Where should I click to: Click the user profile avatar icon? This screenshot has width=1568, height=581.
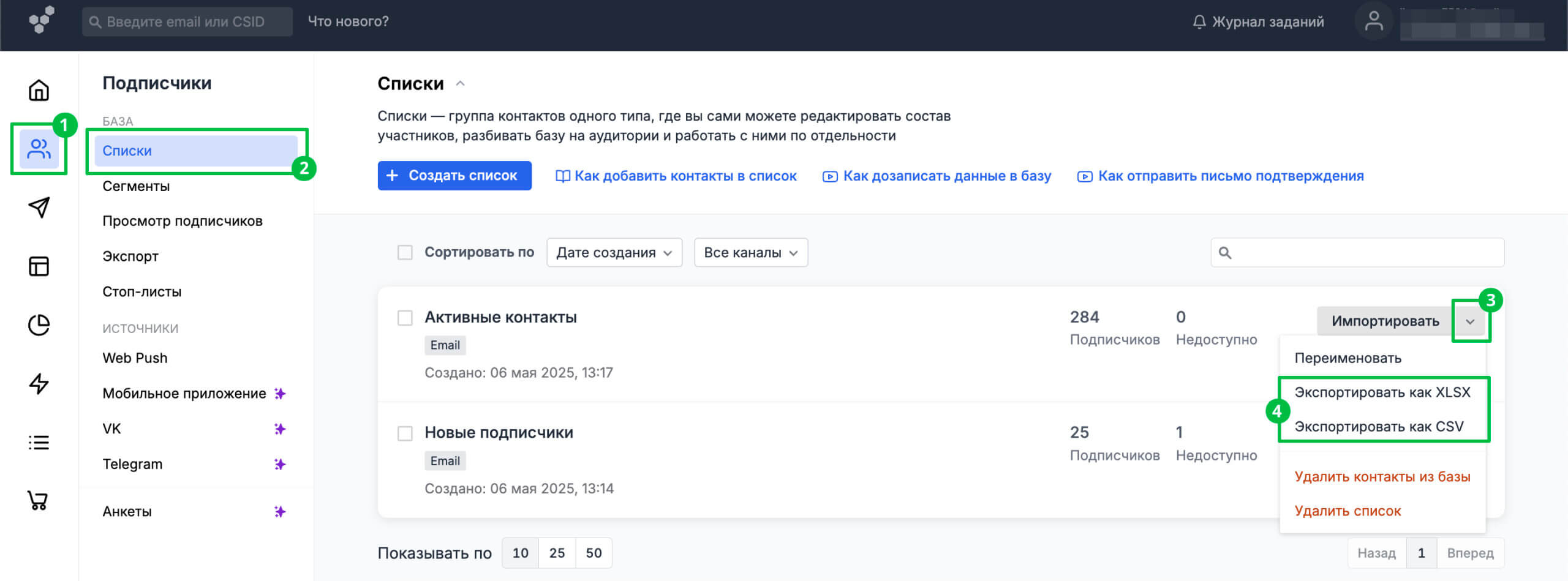pyautogui.click(x=1374, y=21)
